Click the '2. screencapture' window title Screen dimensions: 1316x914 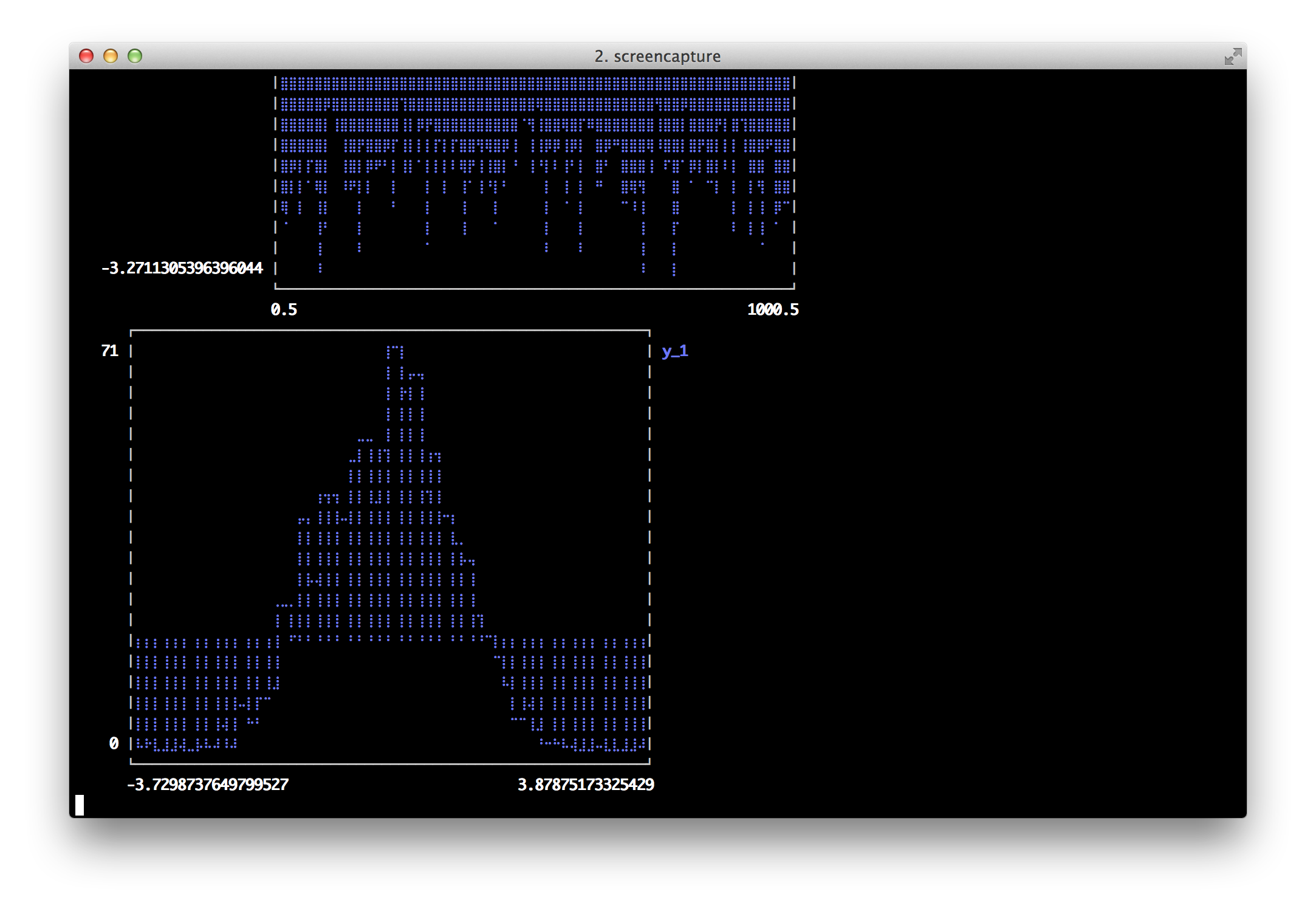(x=657, y=57)
